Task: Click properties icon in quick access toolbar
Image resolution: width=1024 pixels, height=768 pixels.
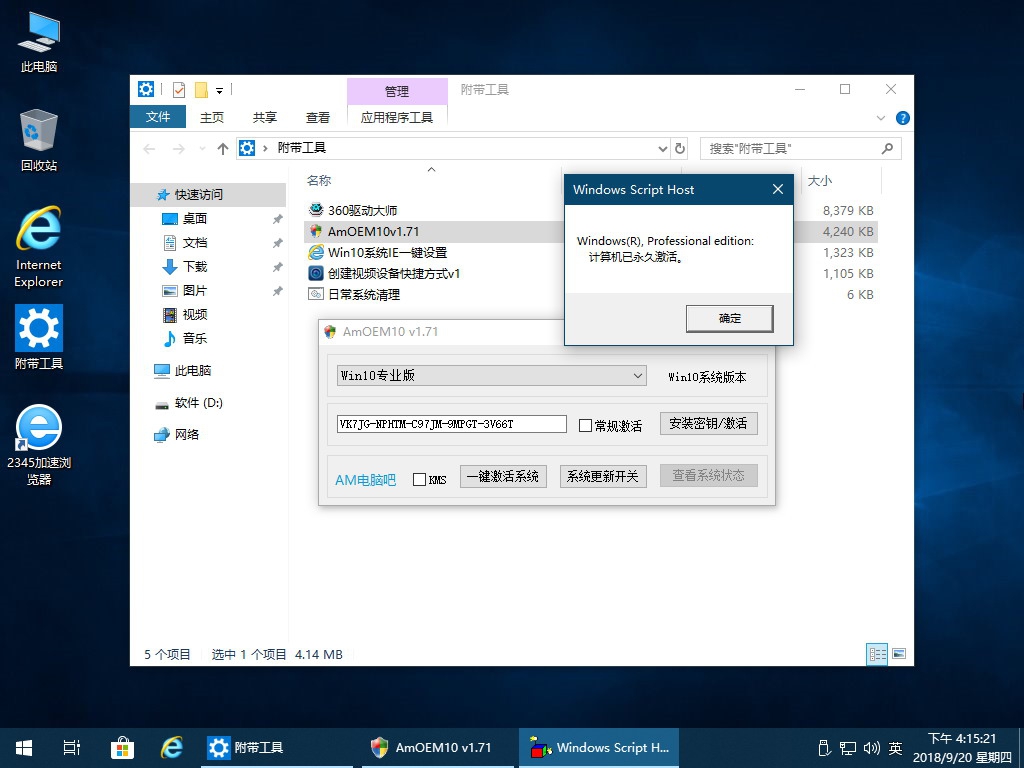Action: coord(178,89)
